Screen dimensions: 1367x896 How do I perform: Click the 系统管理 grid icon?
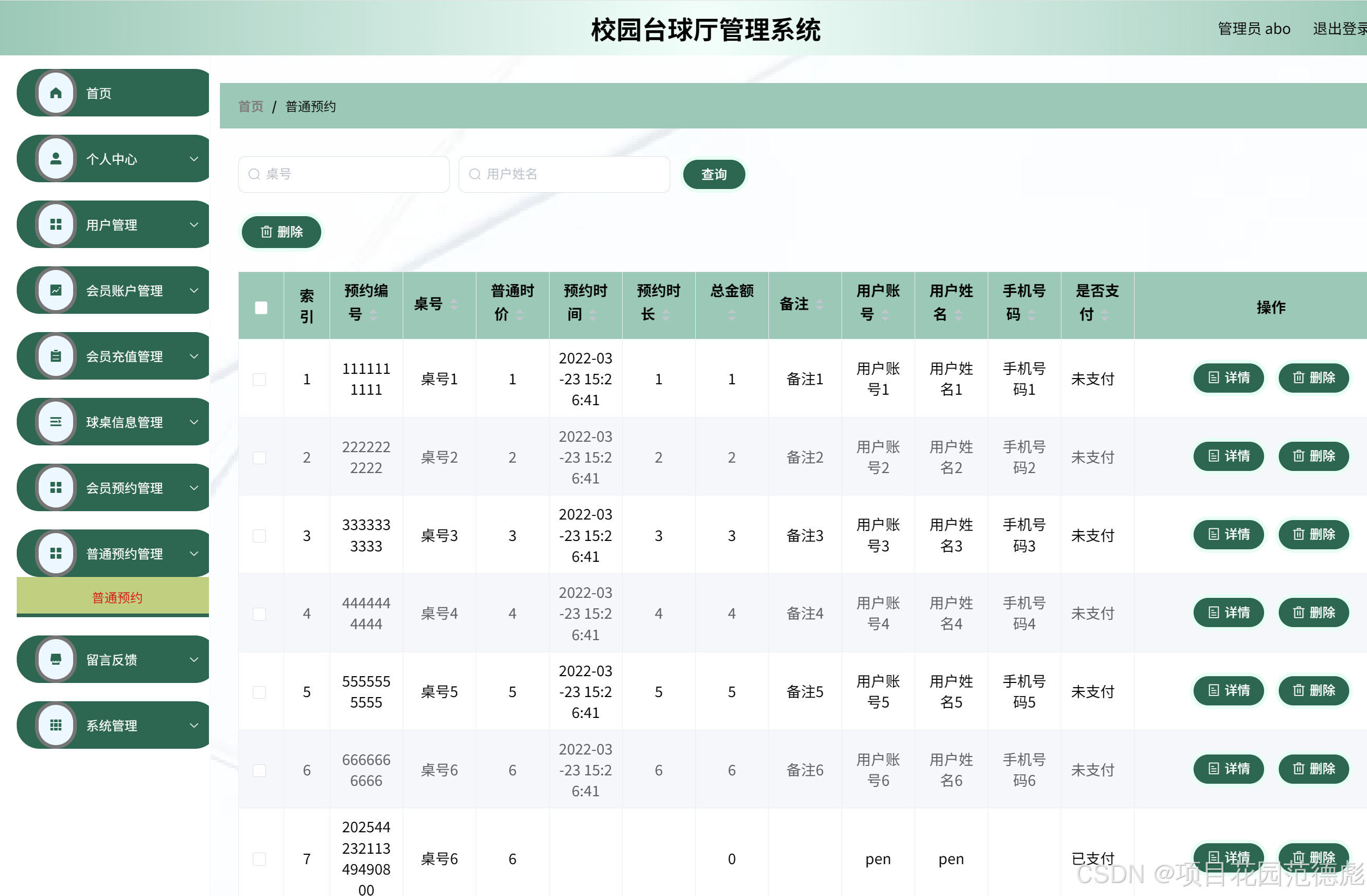pyautogui.click(x=55, y=724)
